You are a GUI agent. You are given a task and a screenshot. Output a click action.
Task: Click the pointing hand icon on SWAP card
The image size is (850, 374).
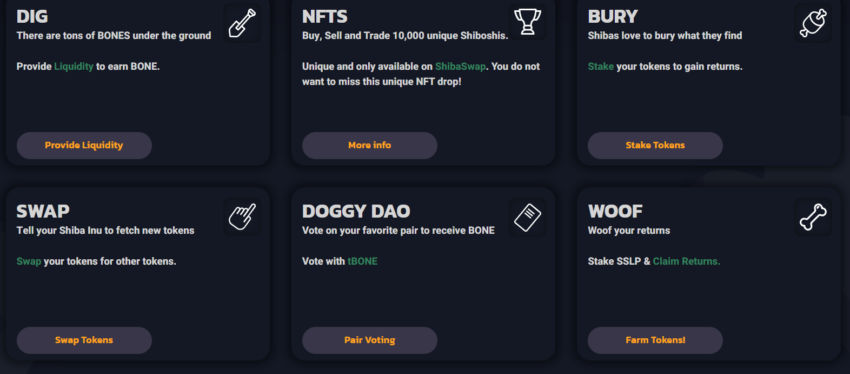click(x=242, y=217)
